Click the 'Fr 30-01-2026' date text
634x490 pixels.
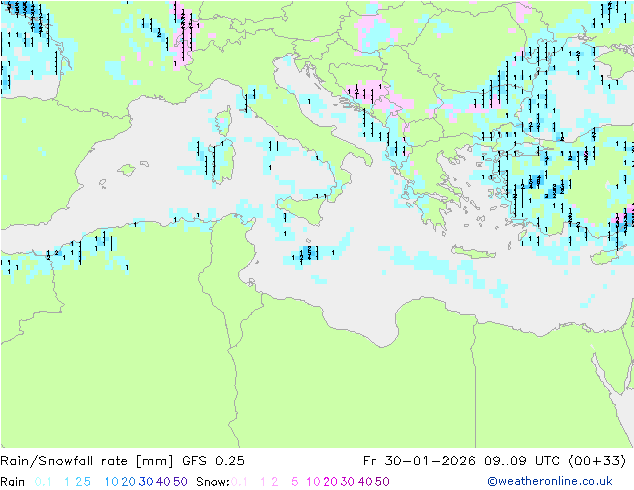419,461
